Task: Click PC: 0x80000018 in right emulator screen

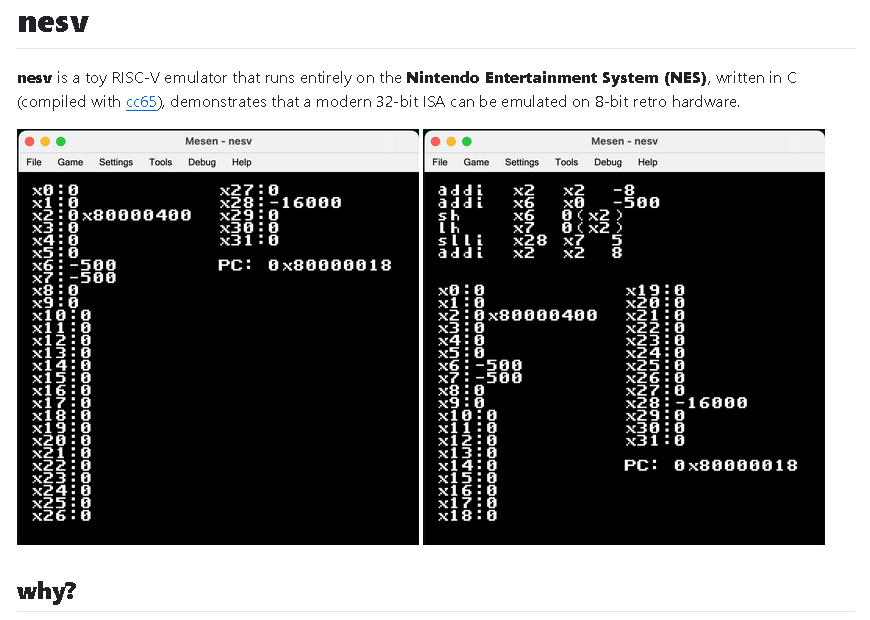Action: 711,465
